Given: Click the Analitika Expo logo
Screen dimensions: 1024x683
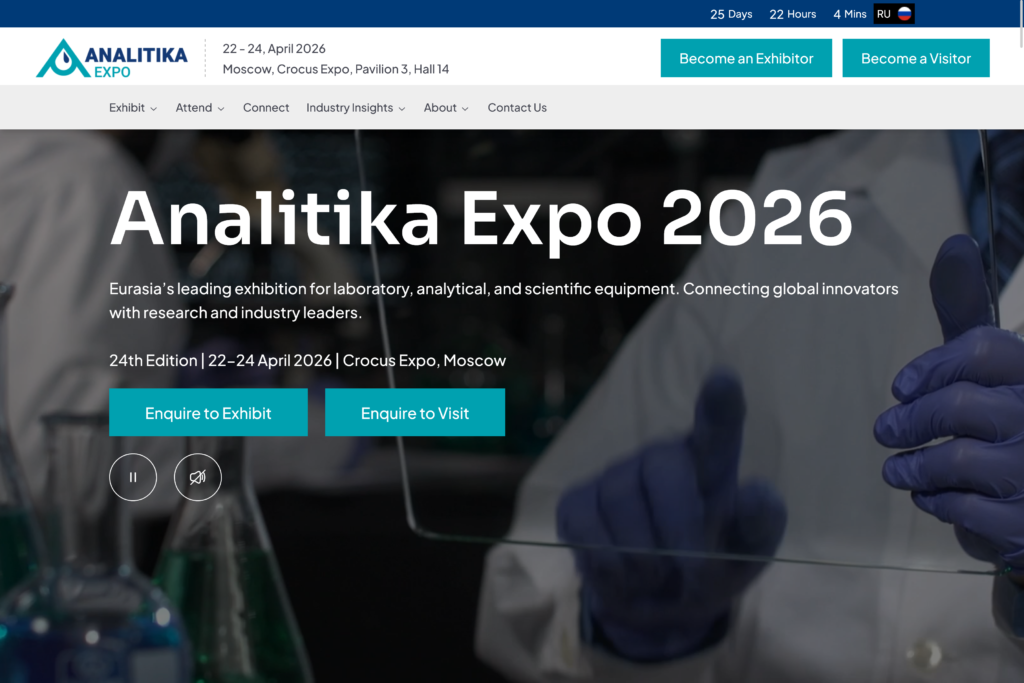Looking at the screenshot, I should 112,58.
